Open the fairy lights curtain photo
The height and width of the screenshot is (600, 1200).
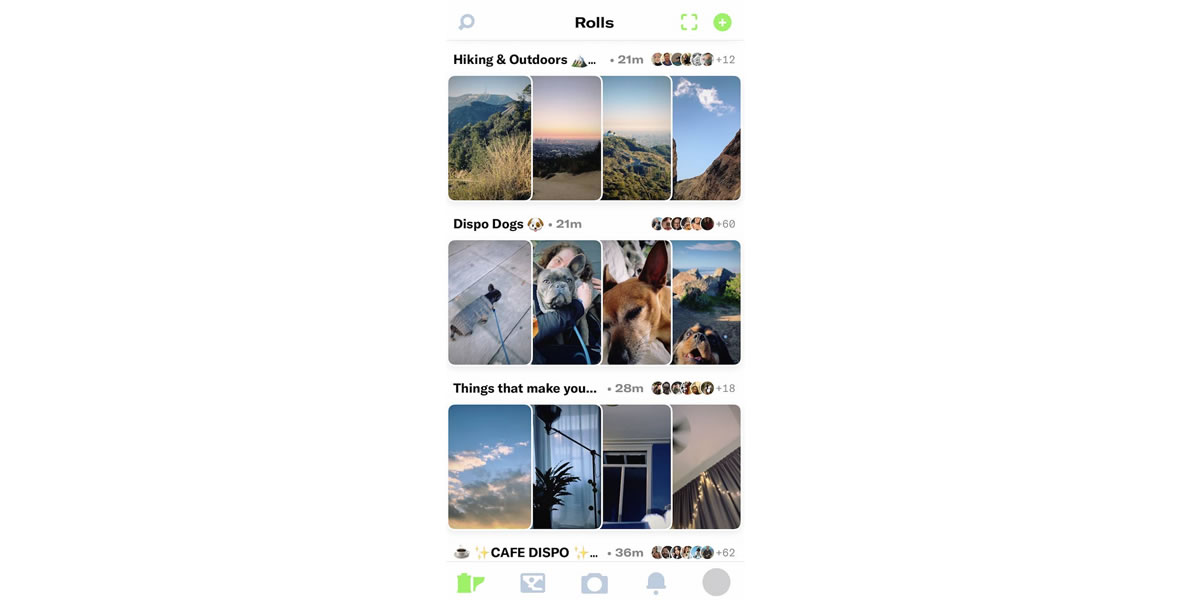pyautogui.click(x=707, y=466)
